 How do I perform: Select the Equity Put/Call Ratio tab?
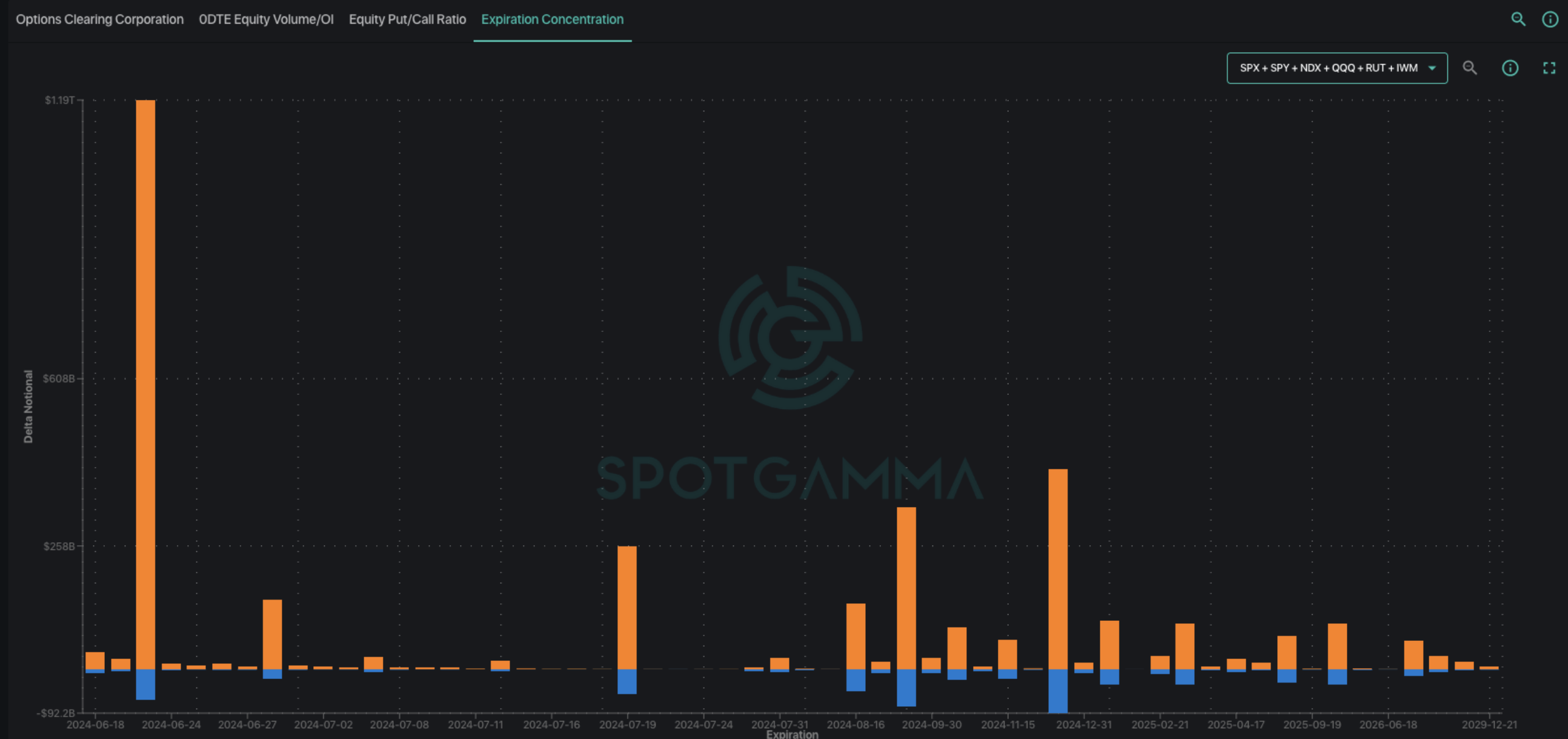pyautogui.click(x=407, y=19)
